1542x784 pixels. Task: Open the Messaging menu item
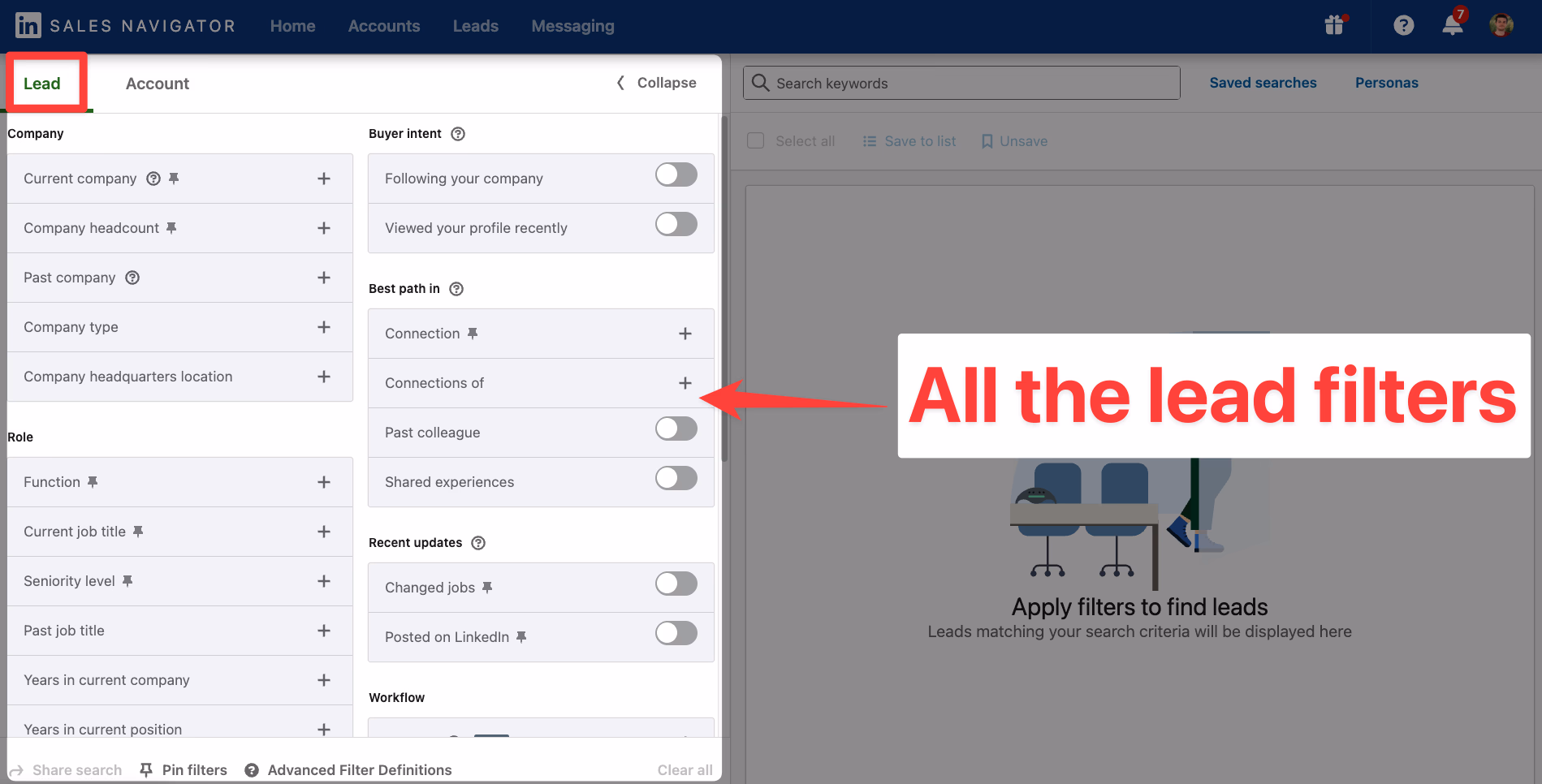tap(572, 26)
